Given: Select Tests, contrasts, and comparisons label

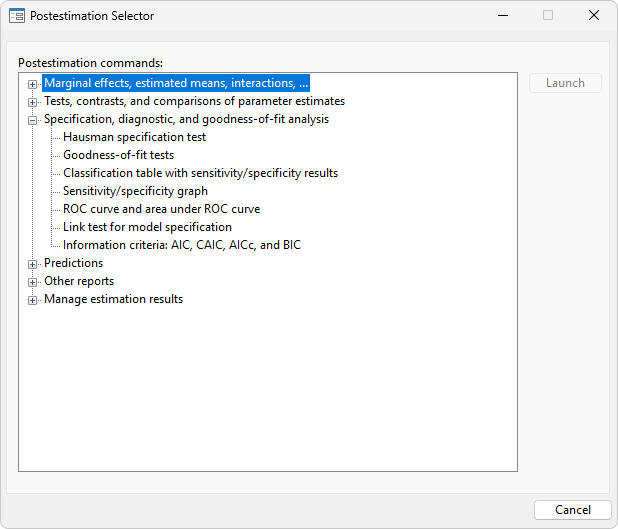Looking at the screenshot, I should [194, 101].
